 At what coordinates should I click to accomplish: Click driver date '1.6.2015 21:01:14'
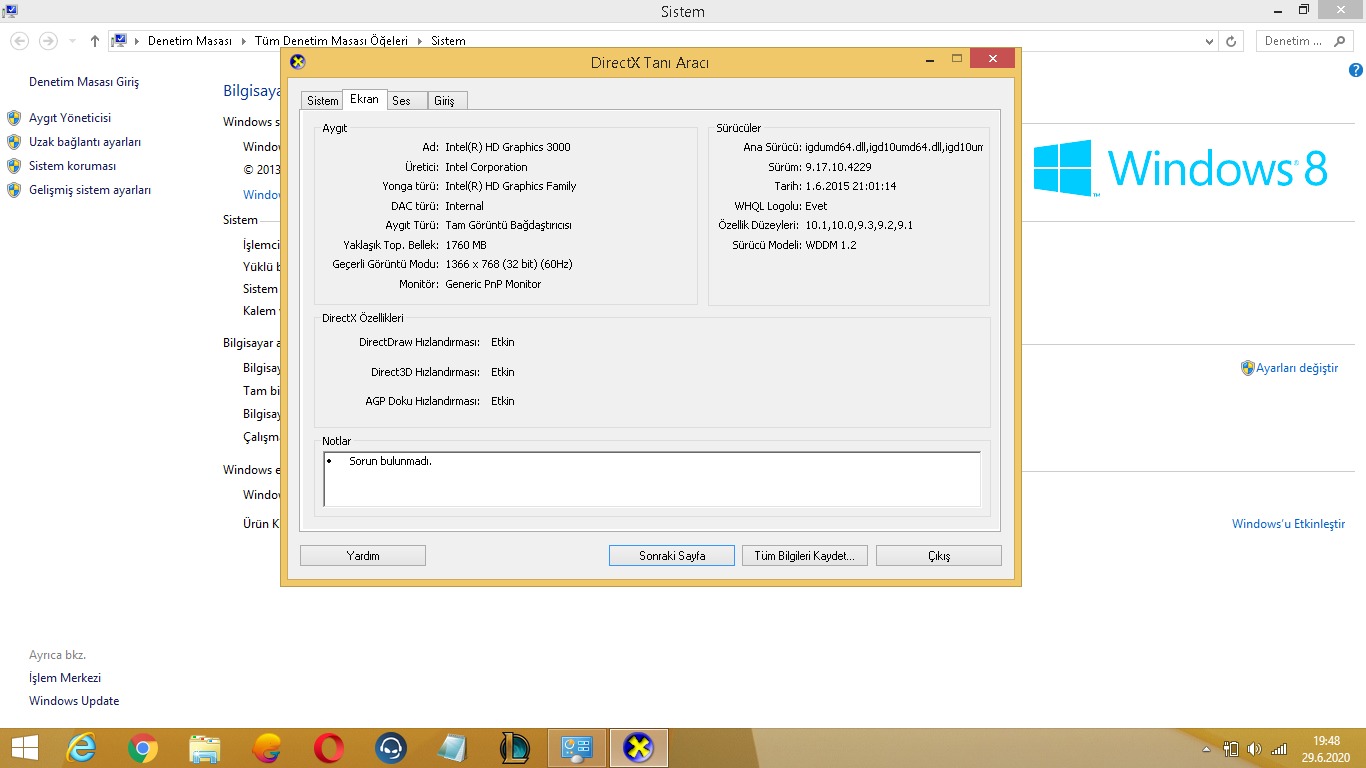coord(850,186)
